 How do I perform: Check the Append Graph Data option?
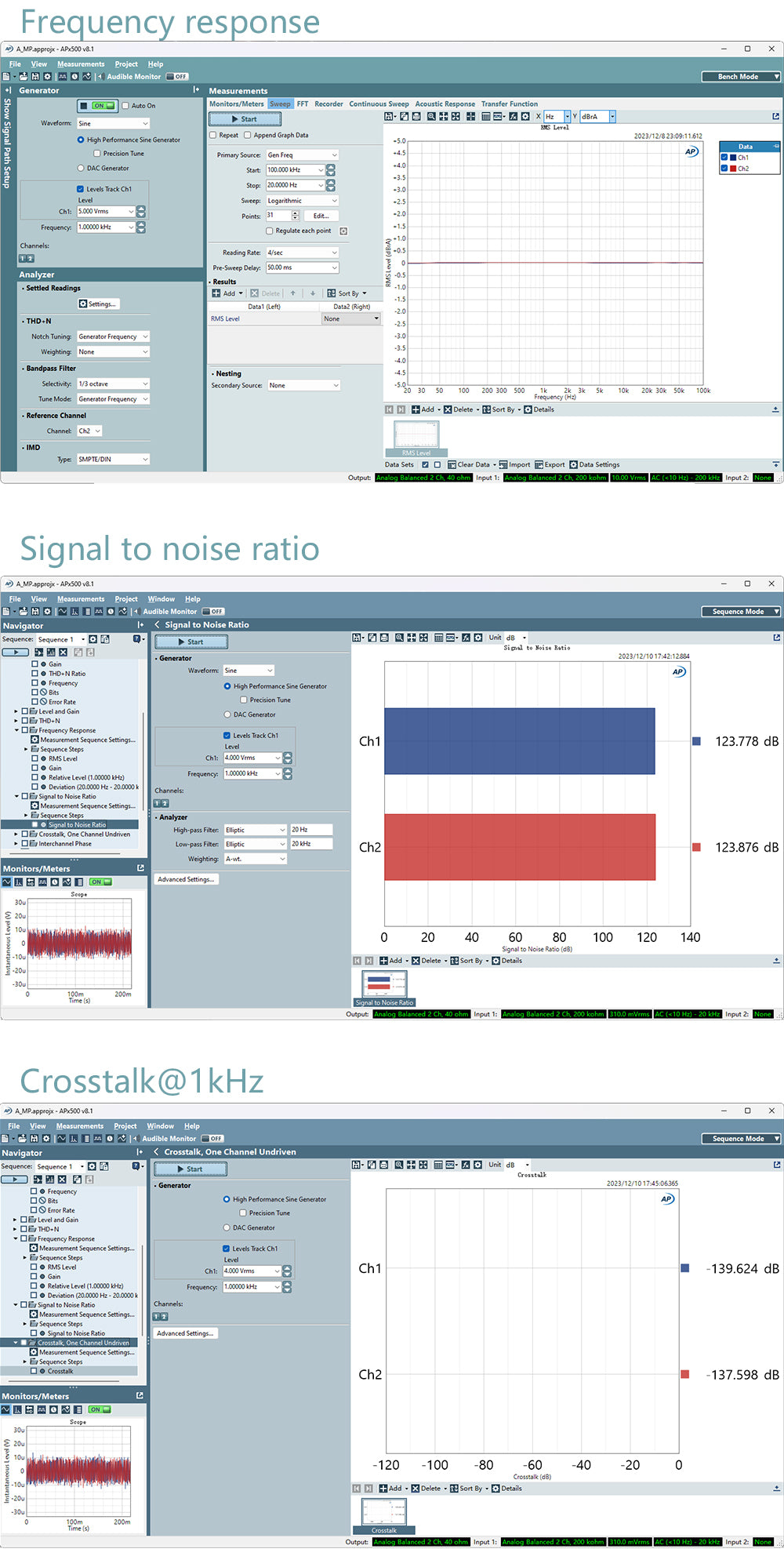248,135
